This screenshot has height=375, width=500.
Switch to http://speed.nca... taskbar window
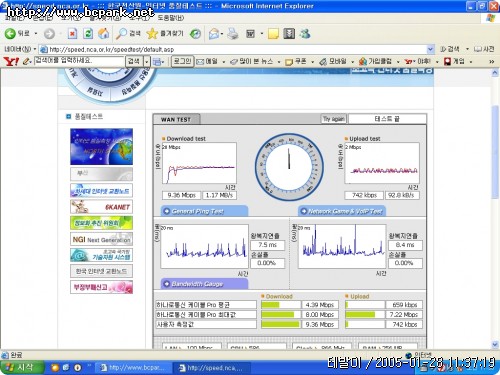click(212, 368)
